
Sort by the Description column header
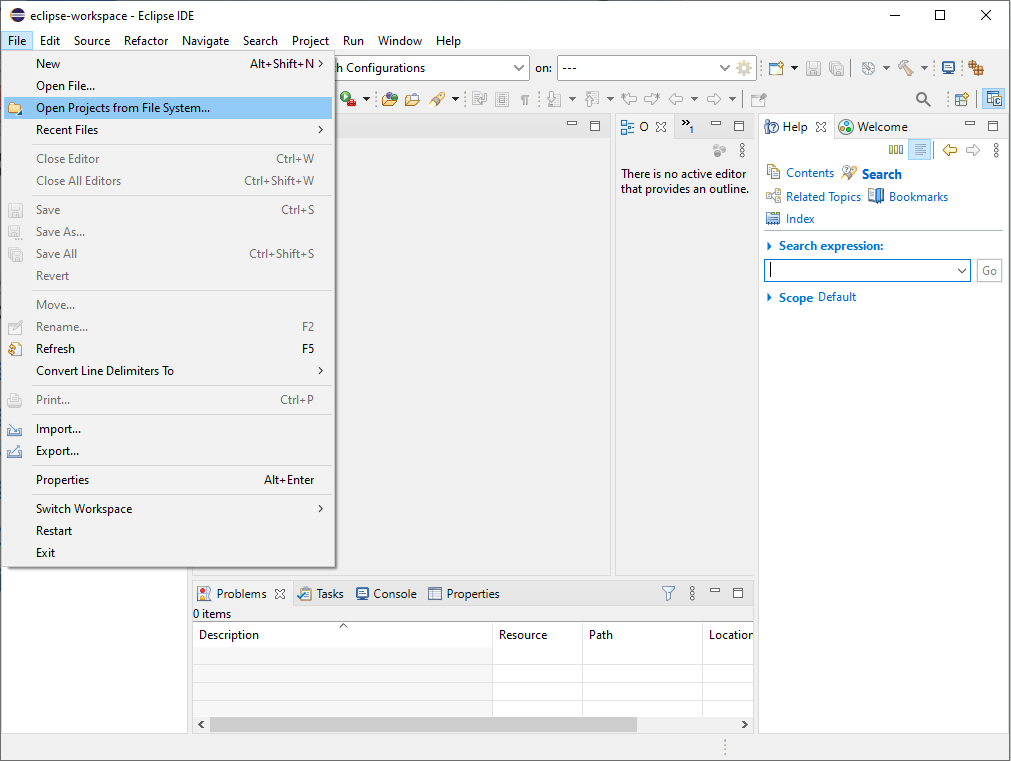(342, 635)
